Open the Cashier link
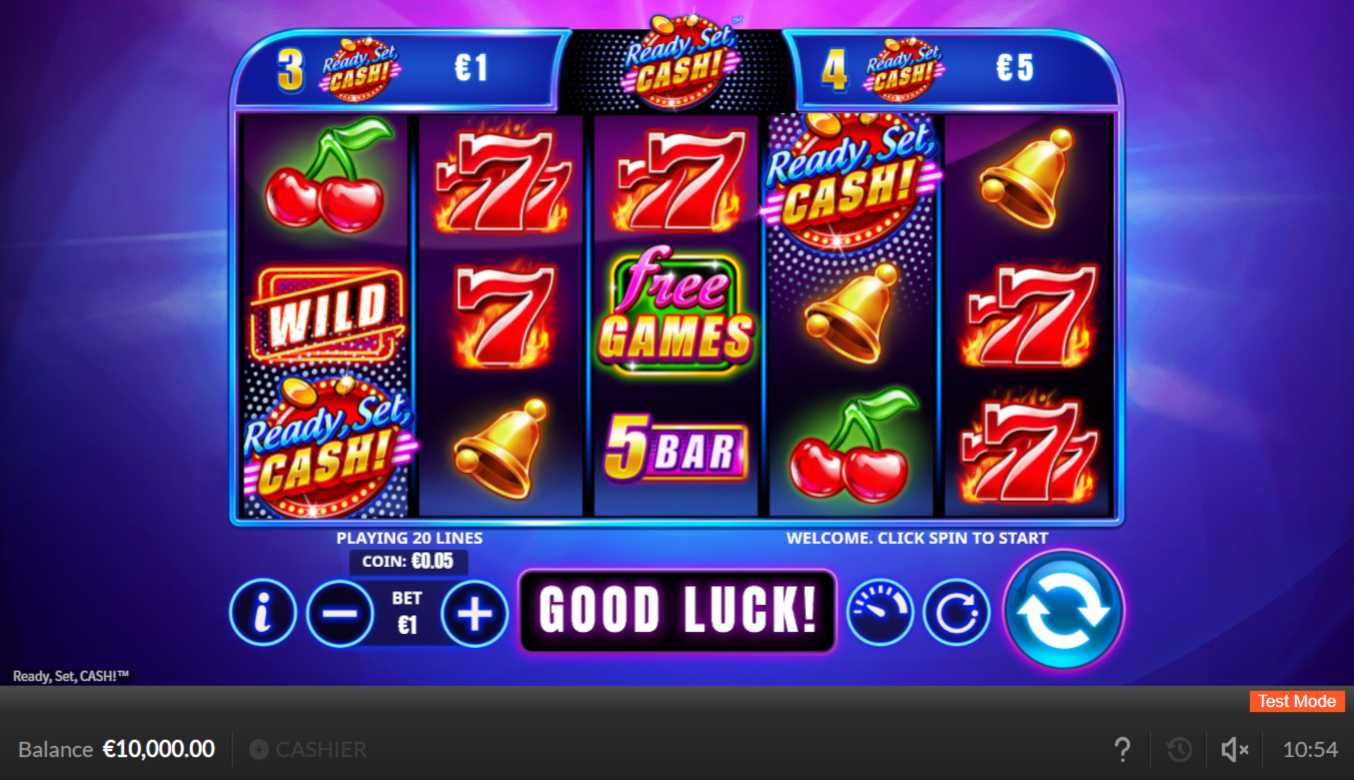The width and height of the screenshot is (1354, 780). [308, 749]
